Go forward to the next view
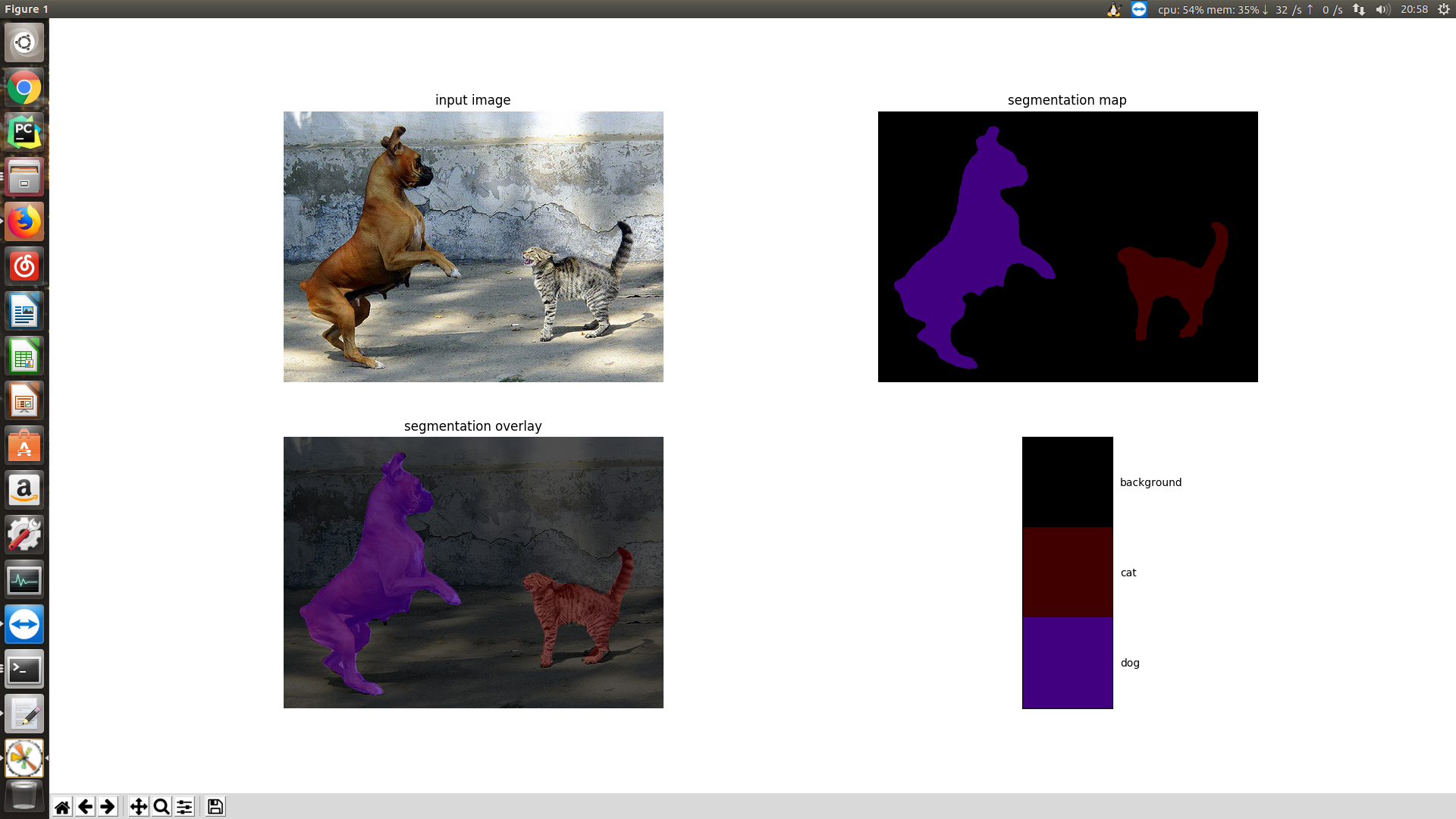The height and width of the screenshot is (819, 1456). click(x=108, y=806)
